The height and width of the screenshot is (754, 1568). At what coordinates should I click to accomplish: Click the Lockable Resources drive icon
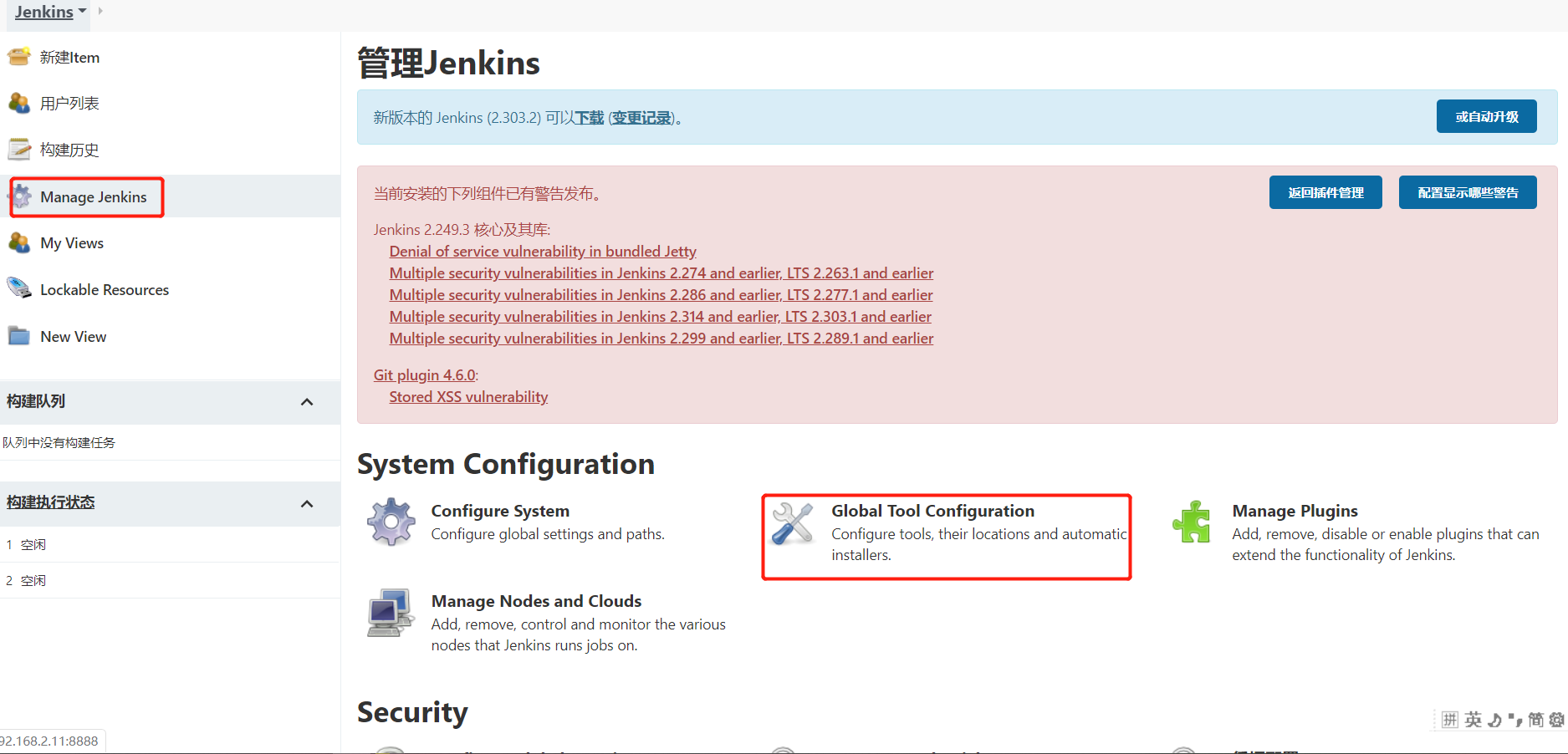tap(19, 289)
